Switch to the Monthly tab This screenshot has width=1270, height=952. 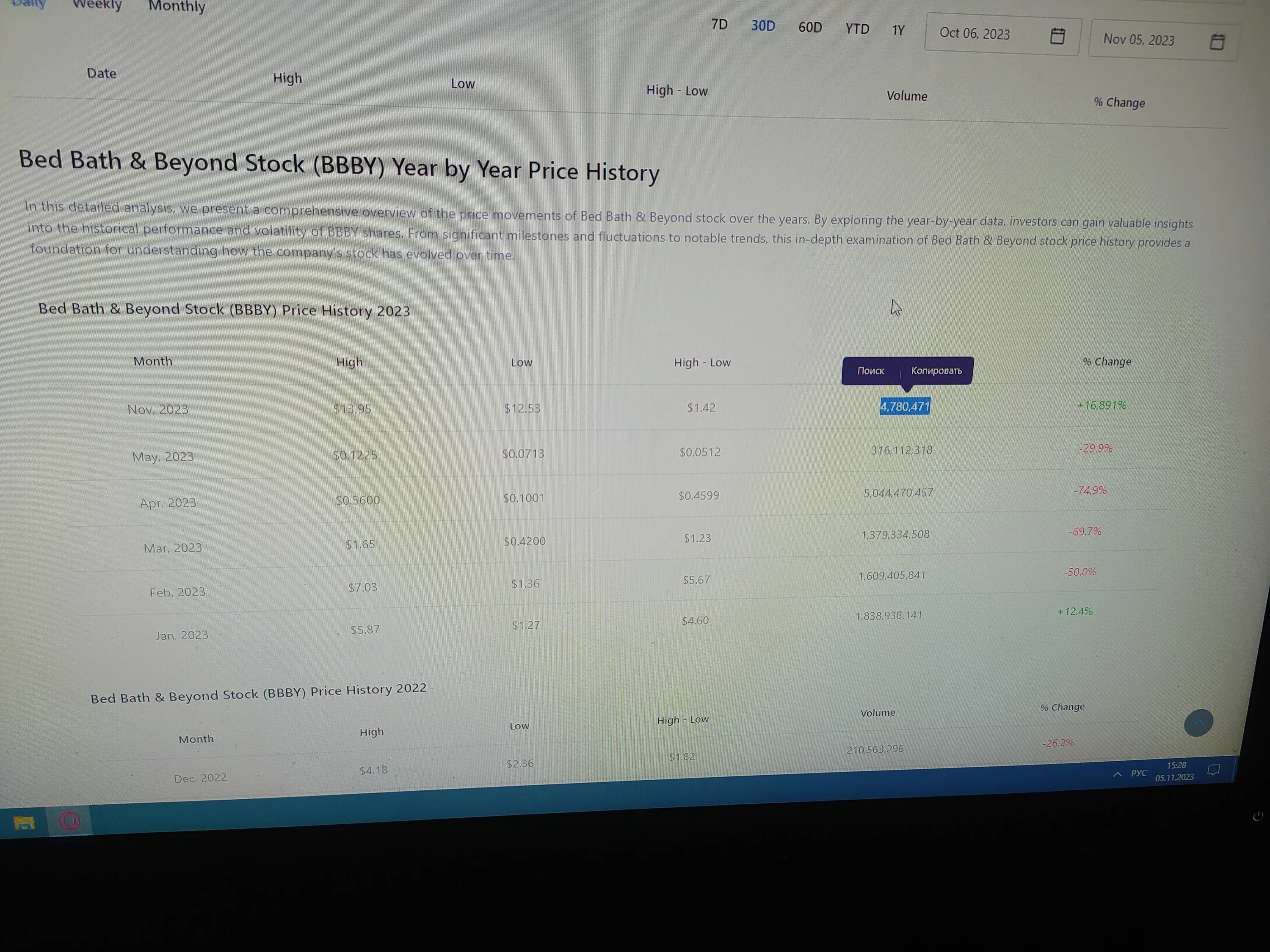pyautogui.click(x=177, y=6)
